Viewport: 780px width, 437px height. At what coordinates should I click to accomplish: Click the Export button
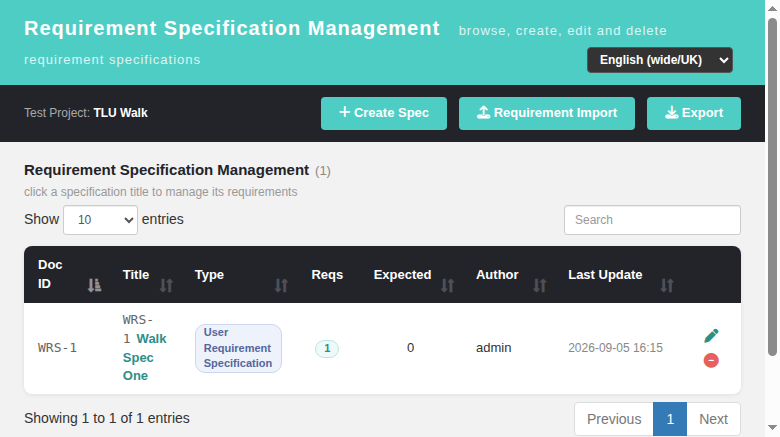(x=693, y=113)
